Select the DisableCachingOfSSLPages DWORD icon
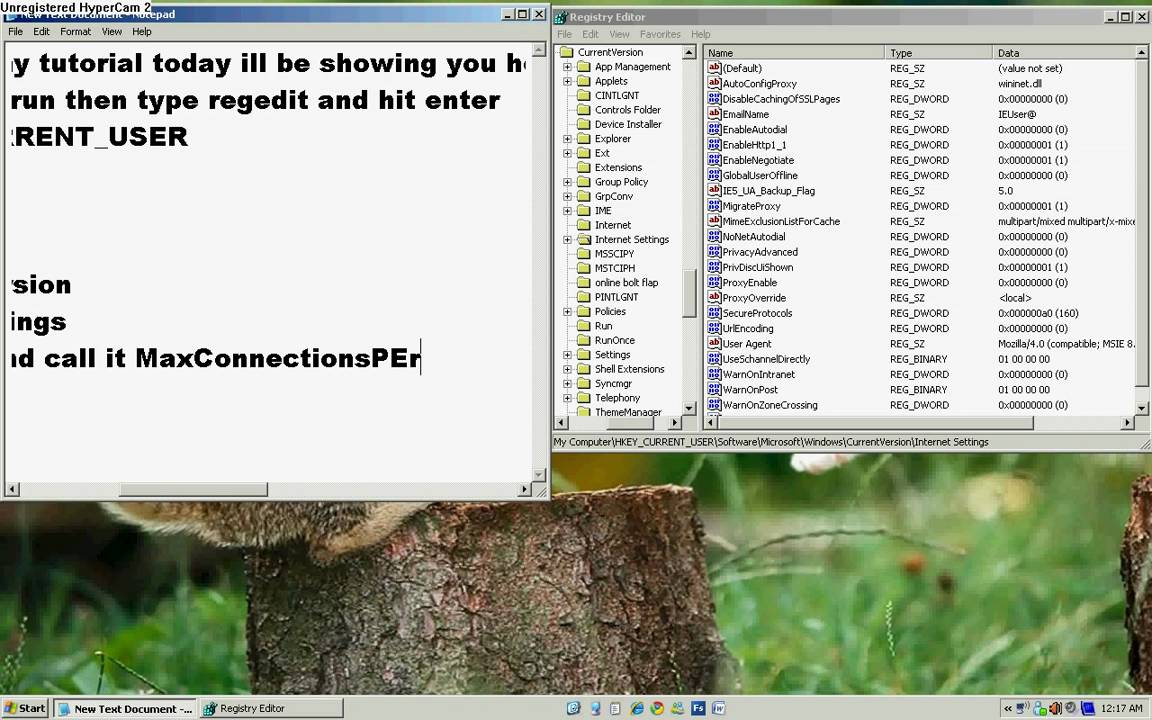 click(x=714, y=98)
